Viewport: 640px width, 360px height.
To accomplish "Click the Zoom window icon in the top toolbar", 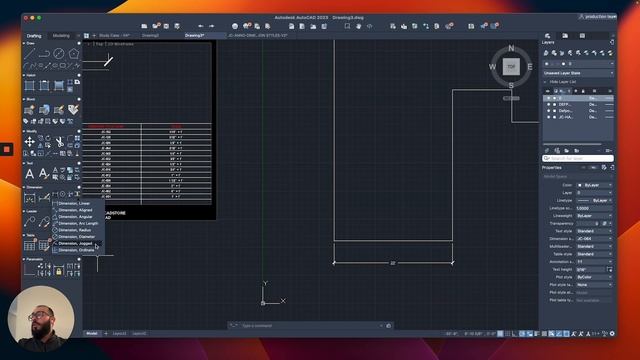I will 347,26.
